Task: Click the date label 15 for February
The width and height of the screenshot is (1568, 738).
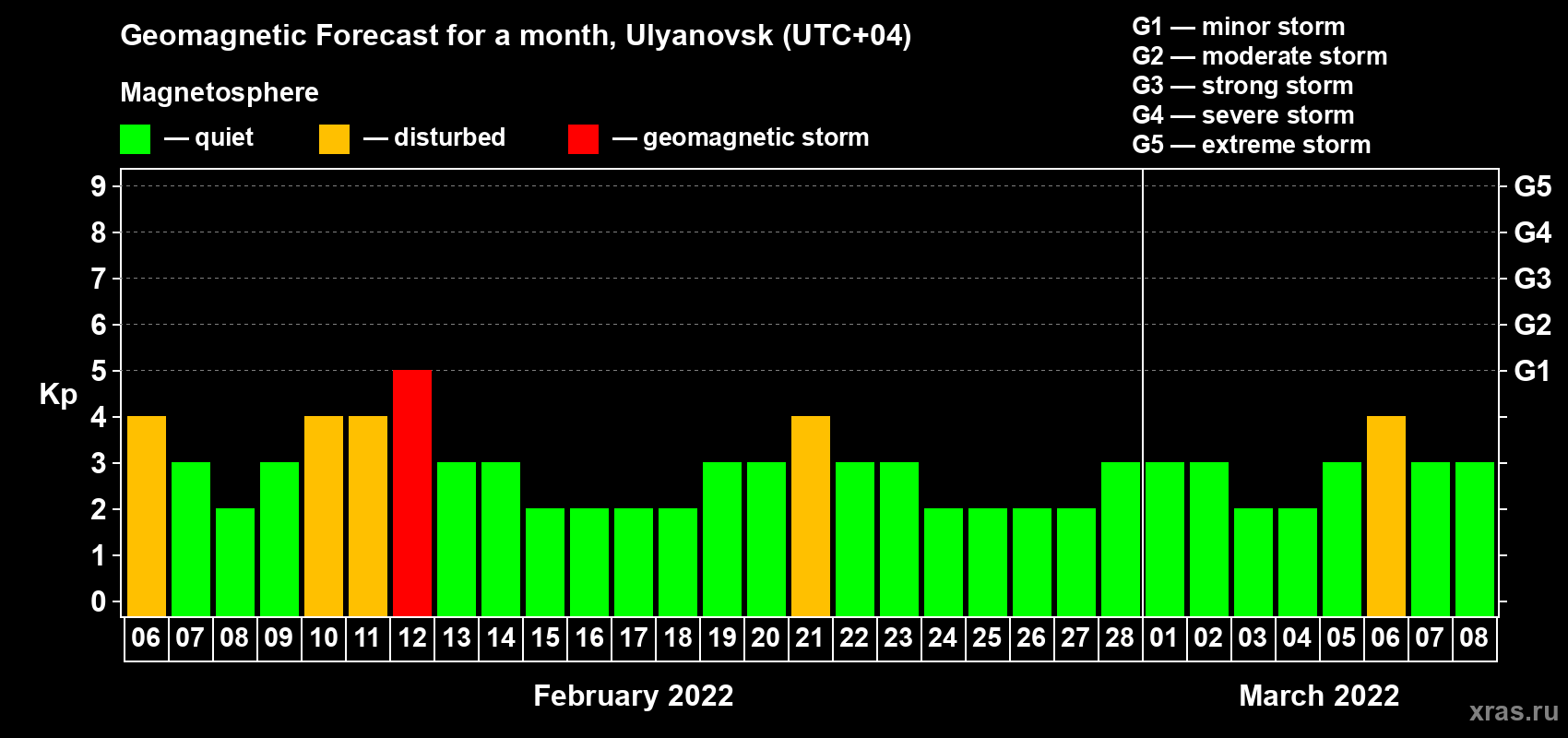Action: point(545,637)
